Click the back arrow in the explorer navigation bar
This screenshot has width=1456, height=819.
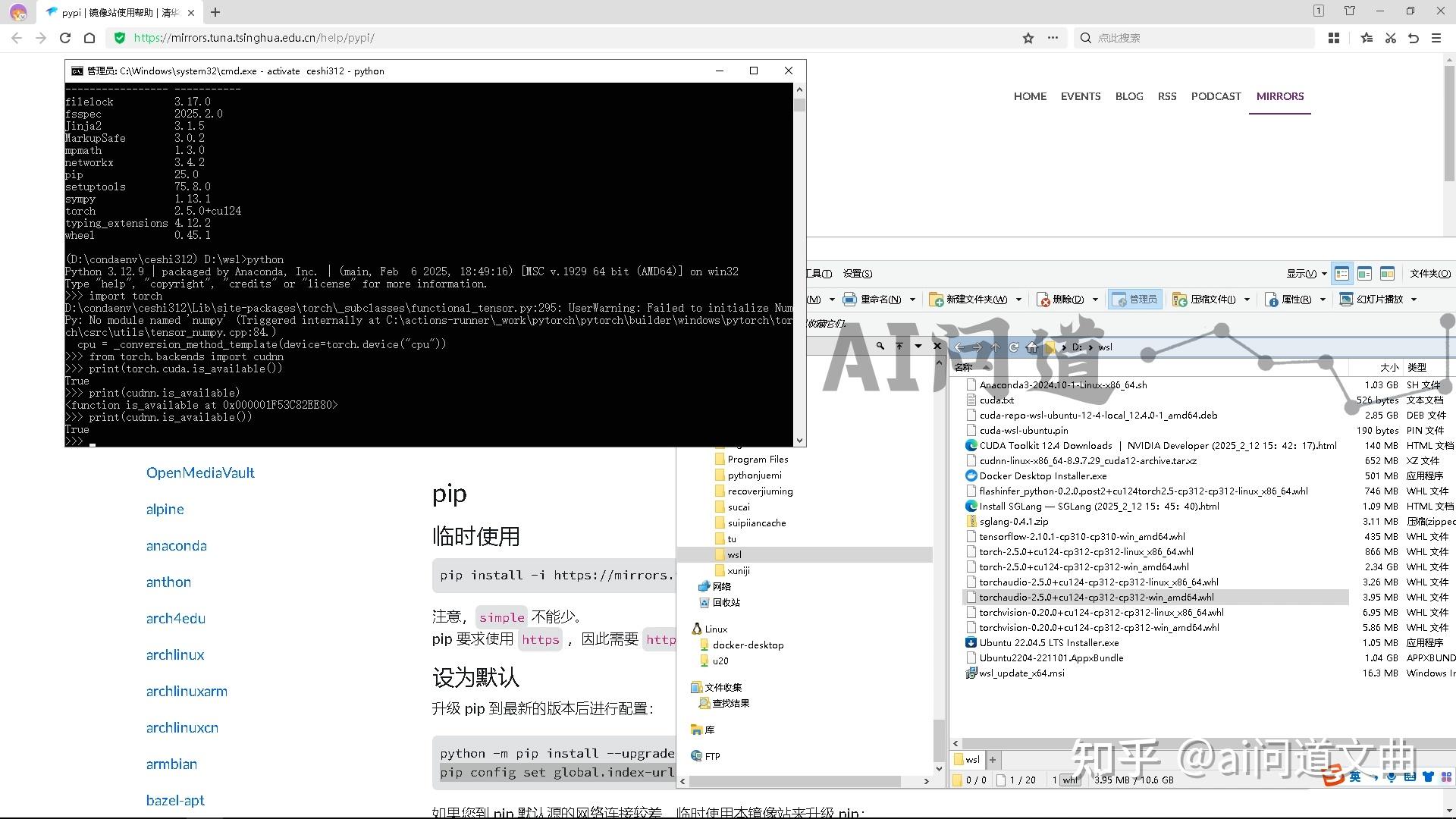(x=960, y=347)
